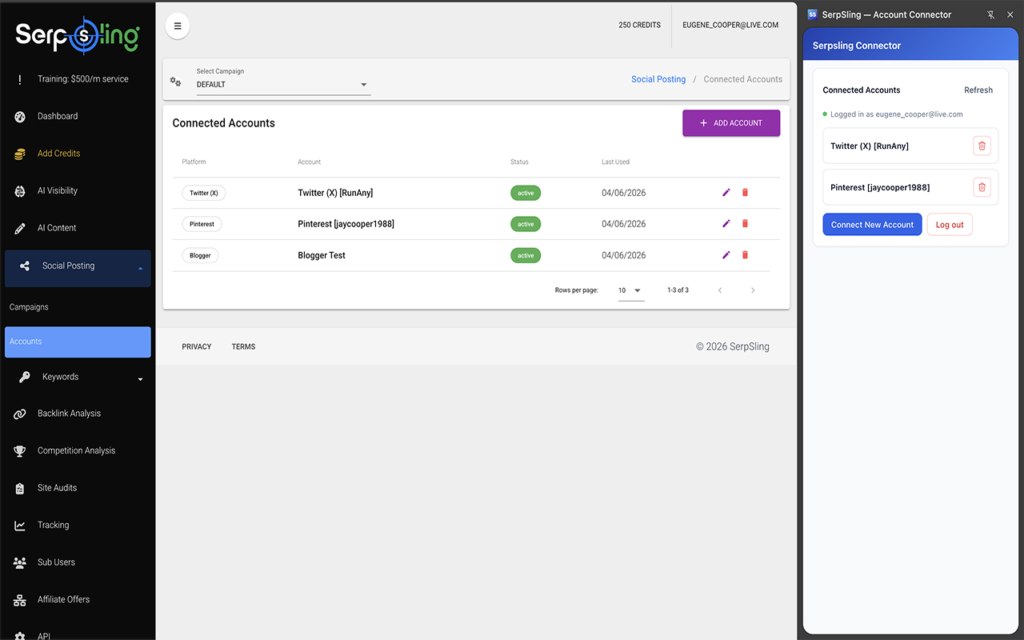
Task: Log out of the Serpsling Connector
Action: 949,225
